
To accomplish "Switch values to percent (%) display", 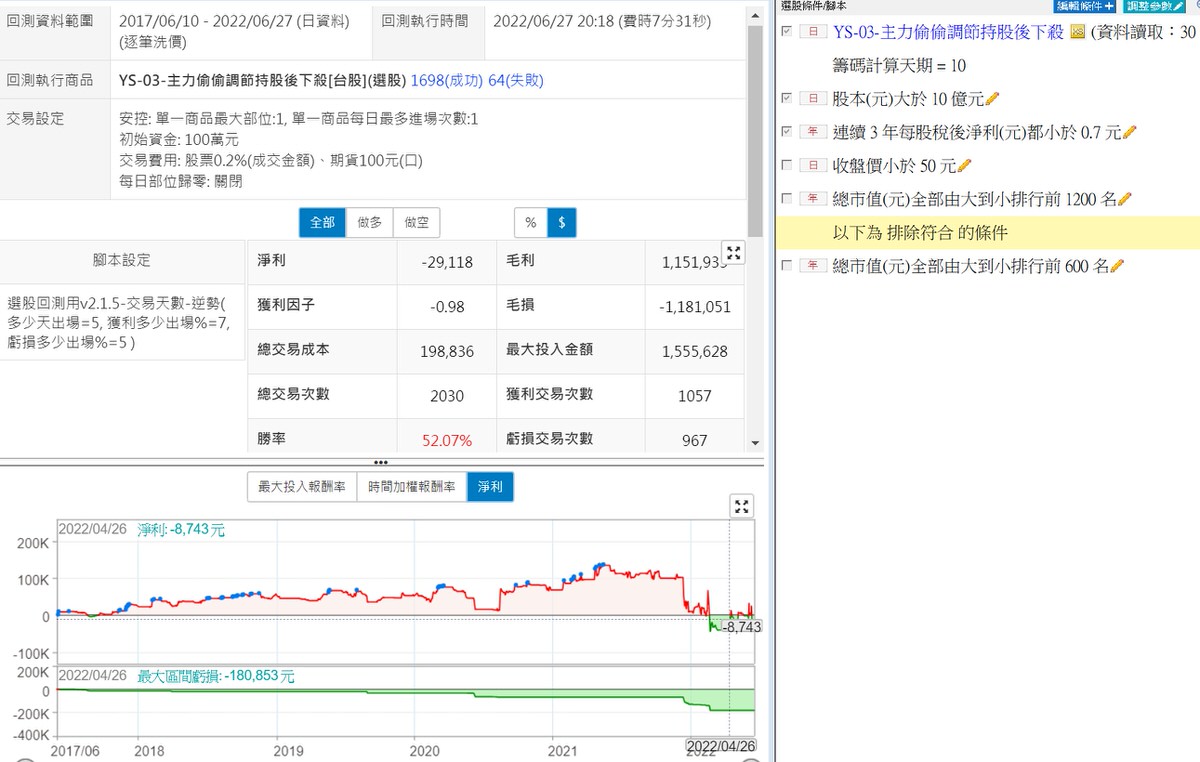I will 530,223.
